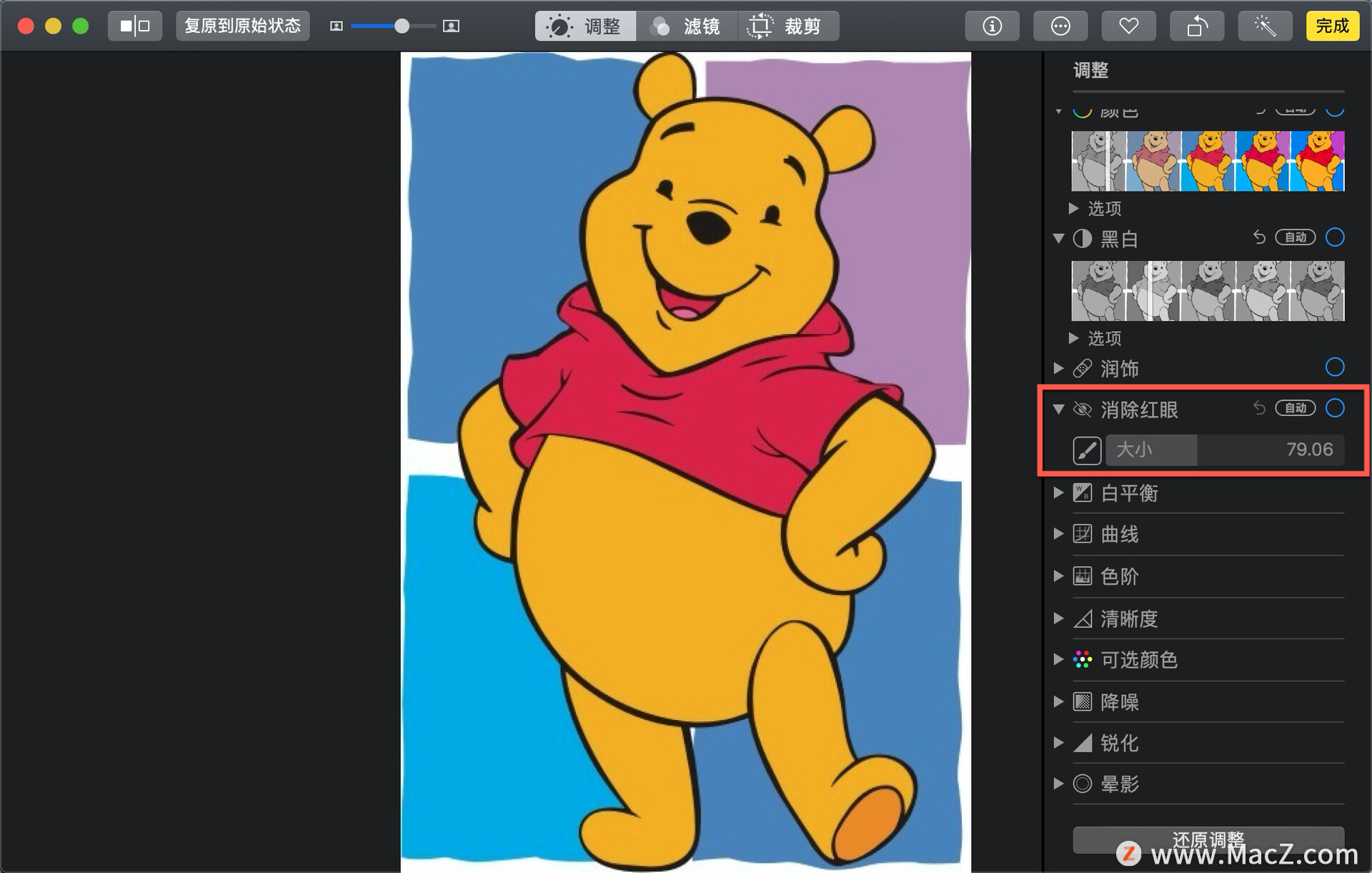Click the 完成 button
1372x873 pixels.
(x=1332, y=26)
